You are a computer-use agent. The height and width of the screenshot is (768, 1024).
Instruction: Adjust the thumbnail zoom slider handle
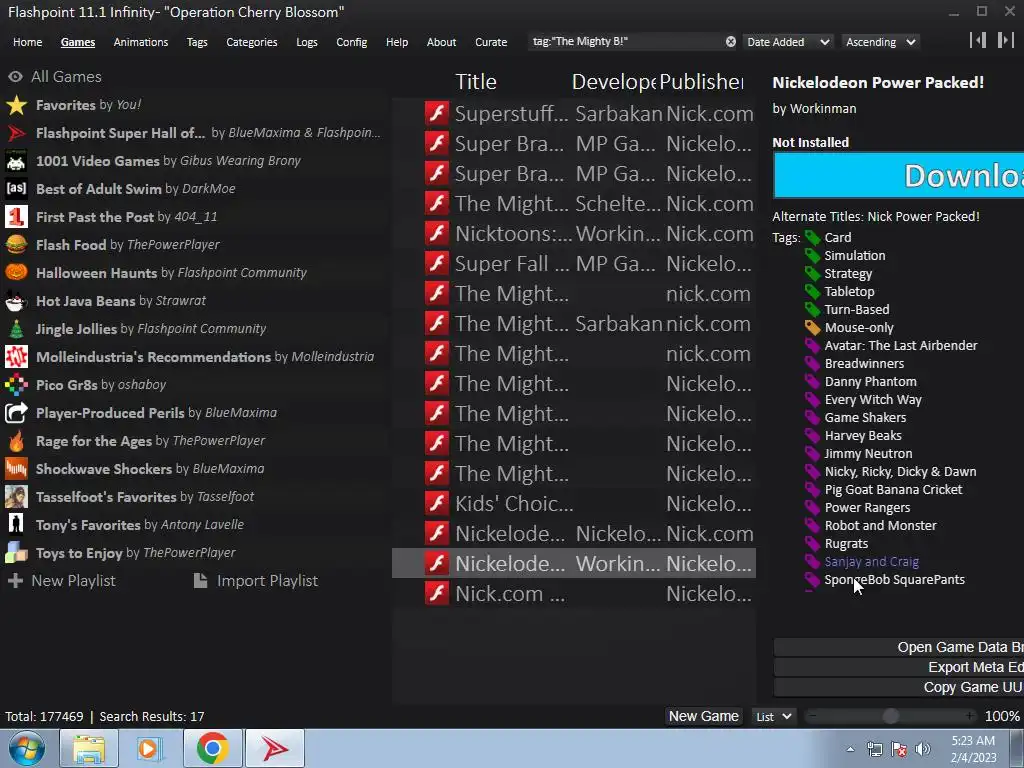pos(890,716)
